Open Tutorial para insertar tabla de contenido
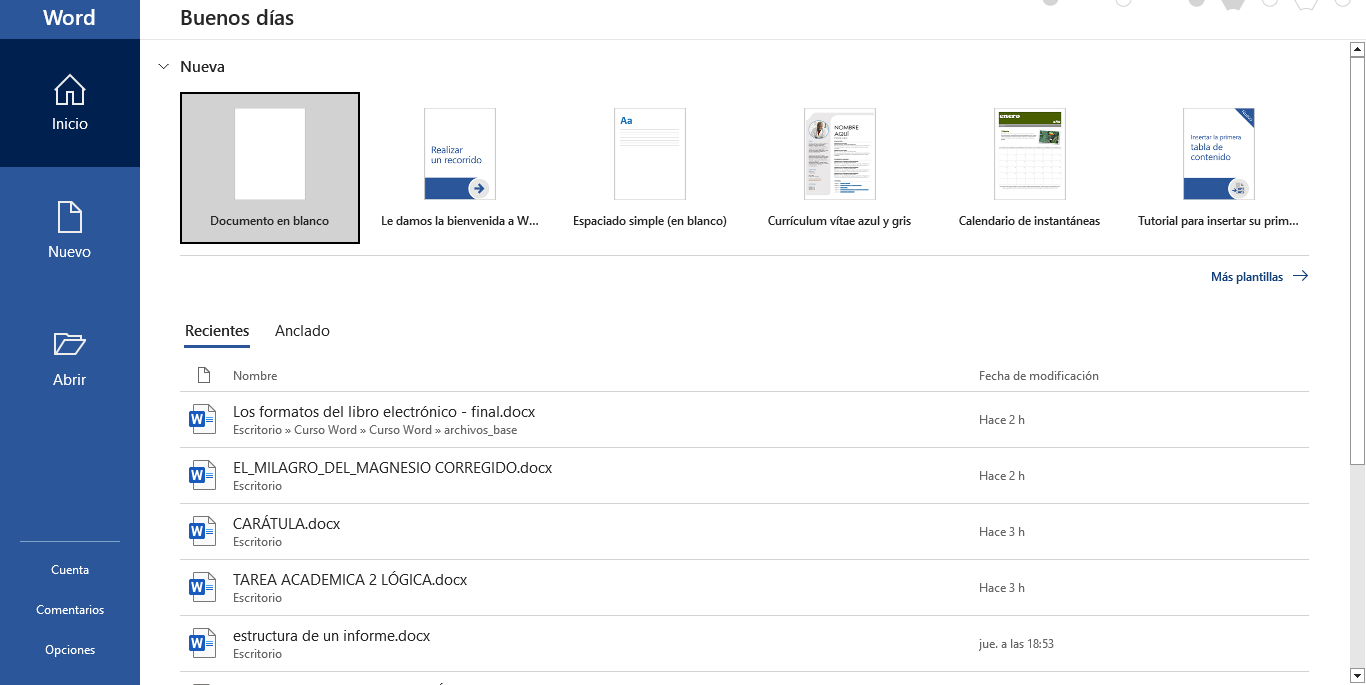Viewport: 1366px width, 685px height. pos(1219,168)
